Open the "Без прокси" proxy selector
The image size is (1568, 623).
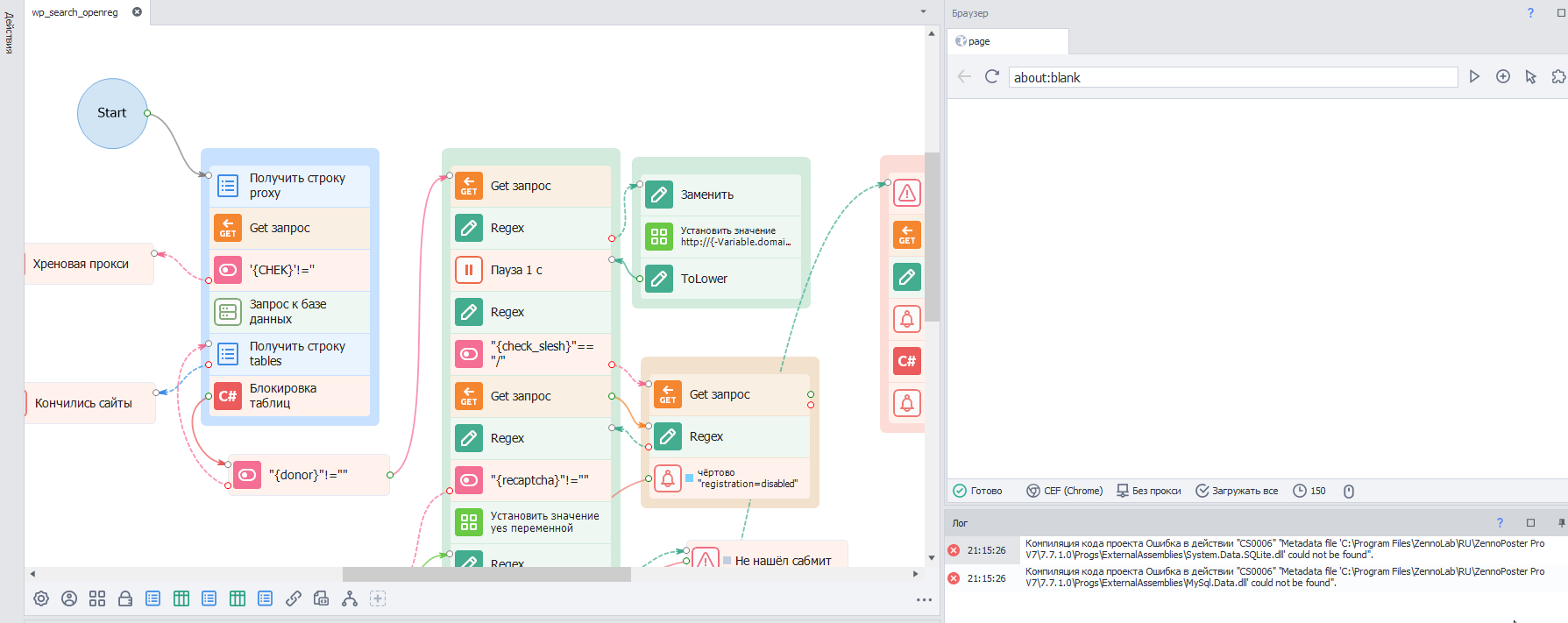coord(1149,492)
